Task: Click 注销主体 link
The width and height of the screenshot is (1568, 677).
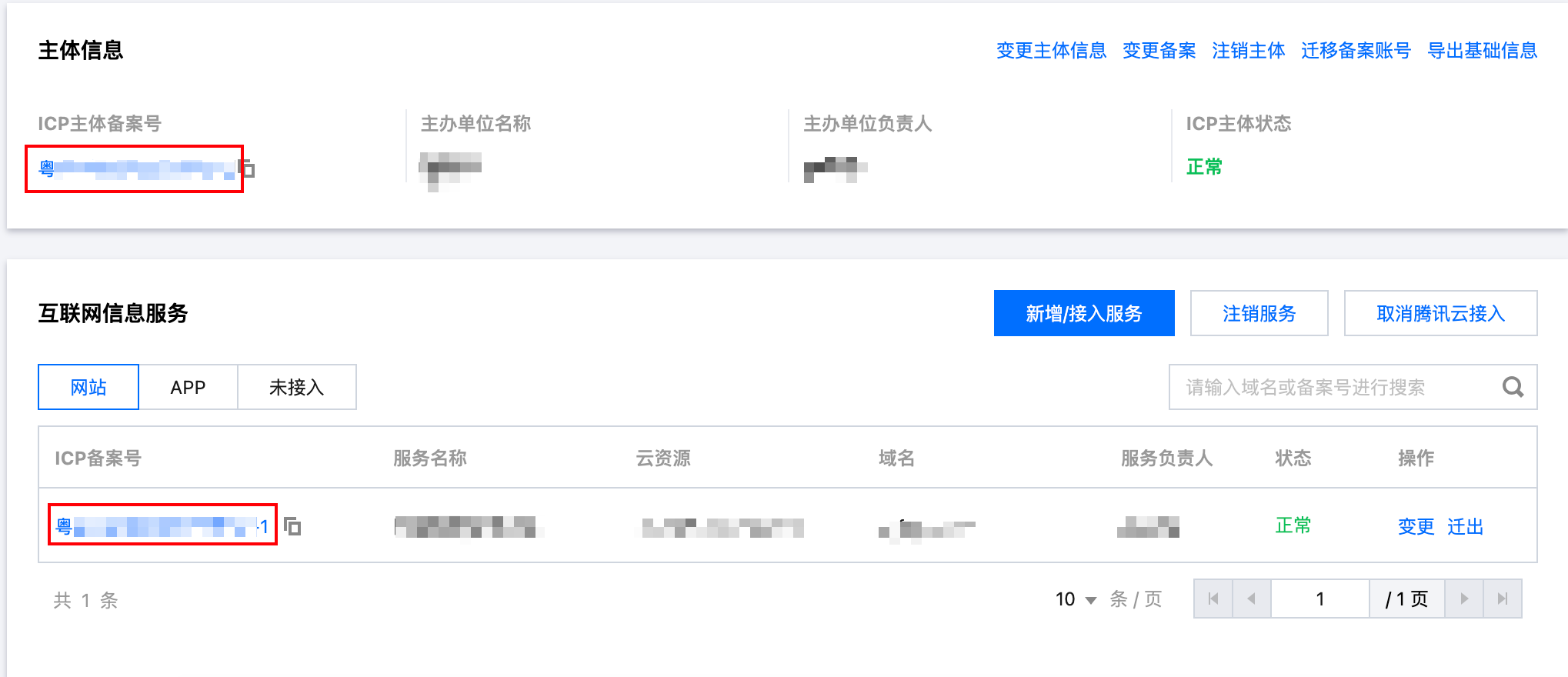Action: [1248, 51]
